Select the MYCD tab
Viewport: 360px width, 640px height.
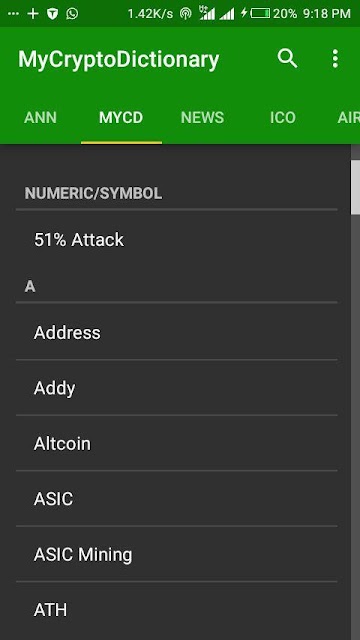[x=121, y=118]
